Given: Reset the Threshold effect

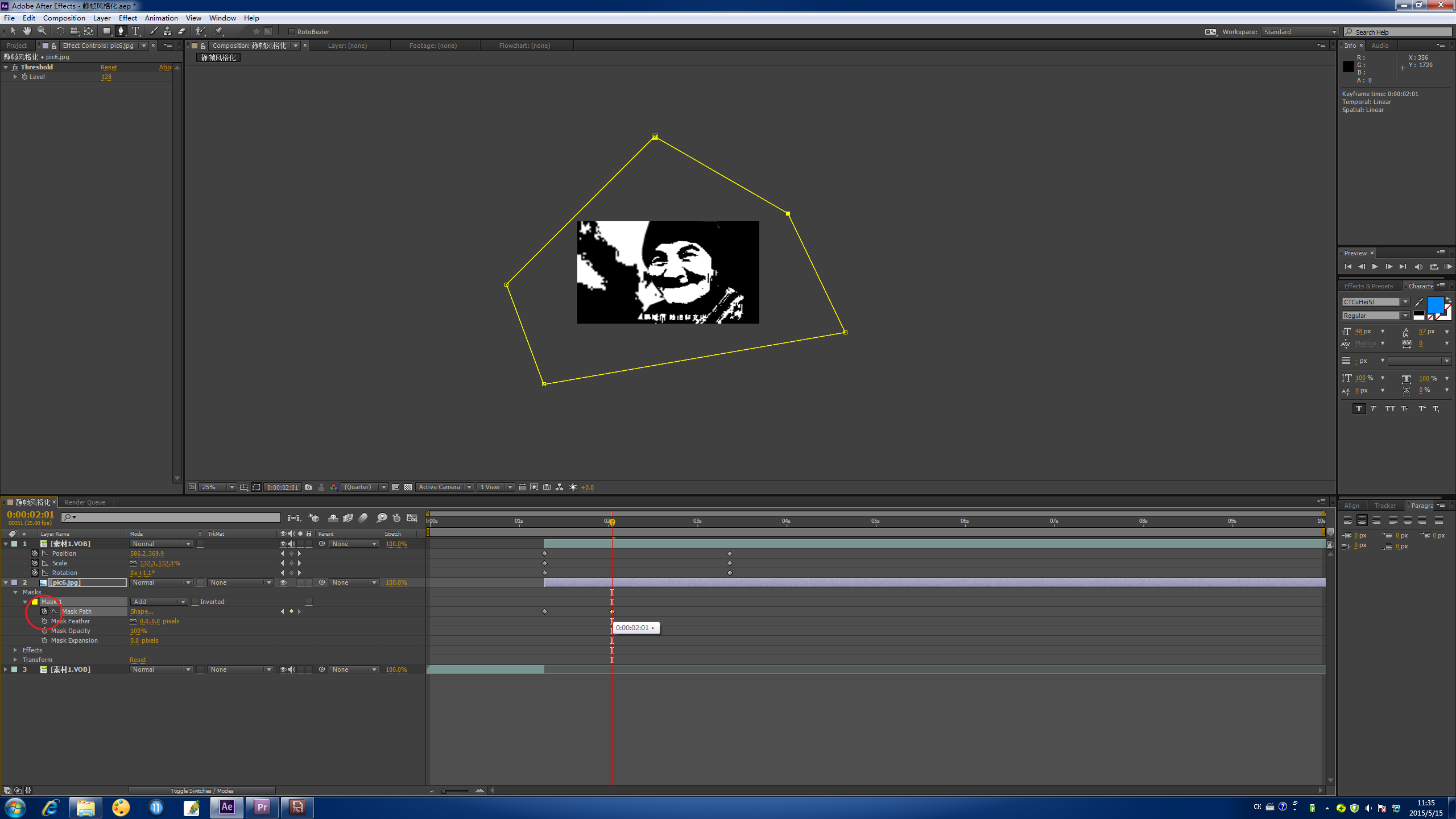Looking at the screenshot, I should point(109,67).
